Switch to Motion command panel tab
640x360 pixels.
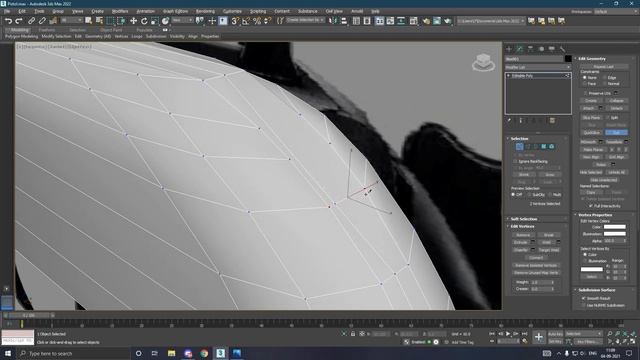pyautogui.click(x=541, y=49)
